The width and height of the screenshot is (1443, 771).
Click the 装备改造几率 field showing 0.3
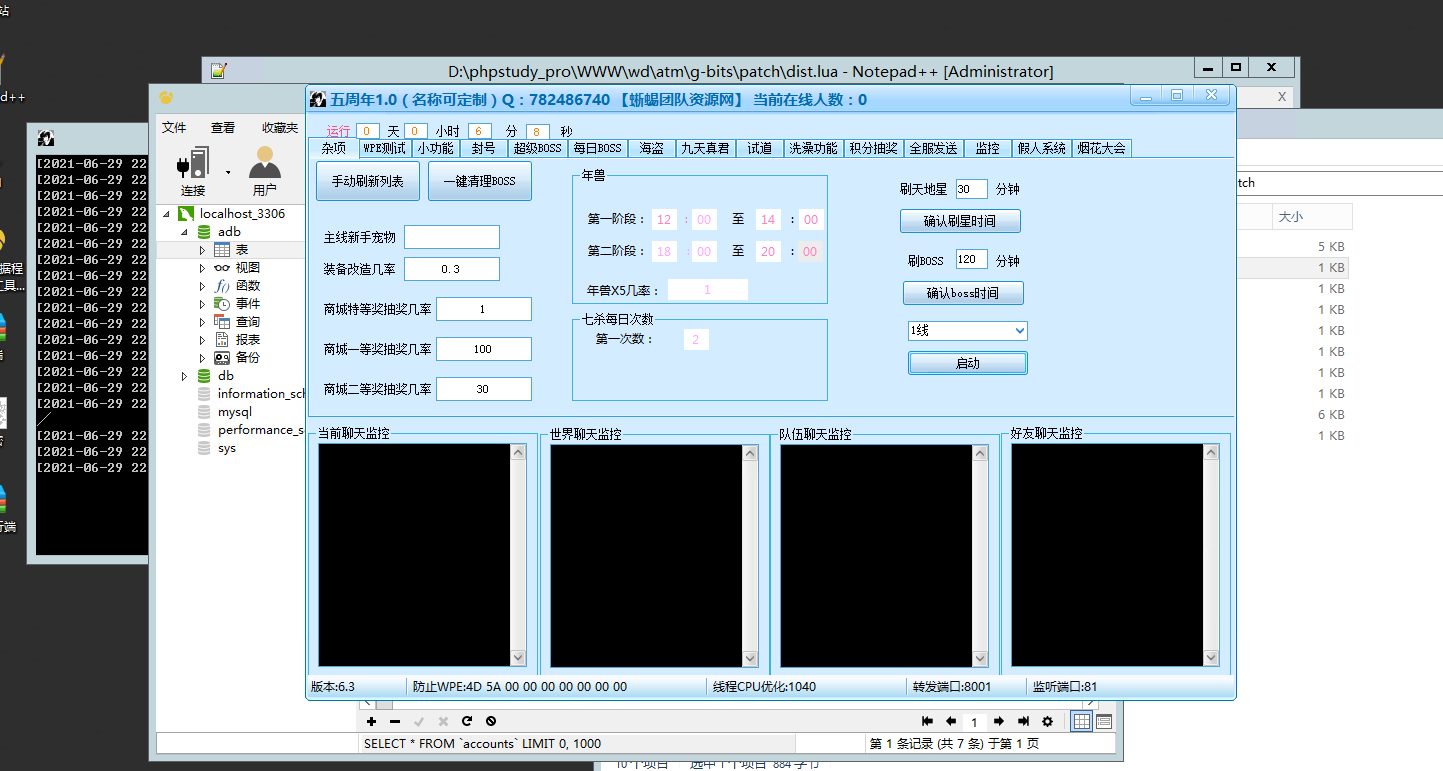point(452,269)
